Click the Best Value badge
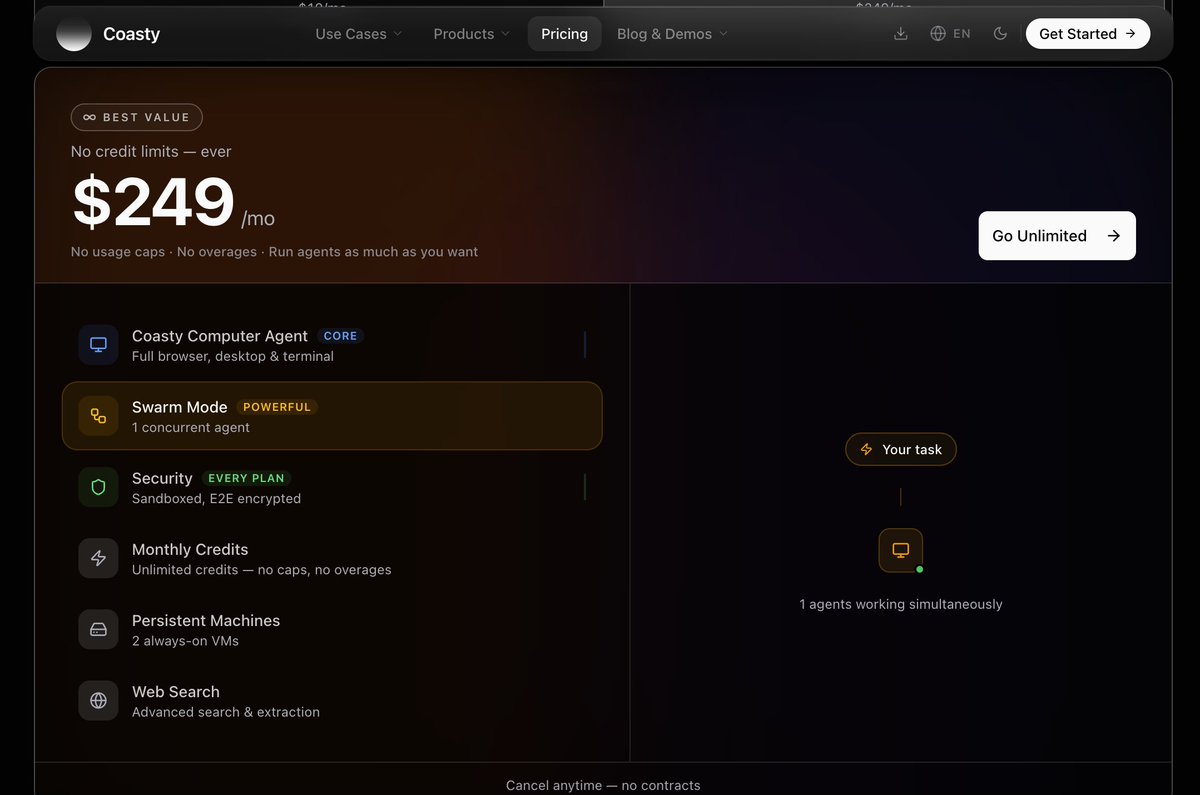This screenshot has height=795, width=1200. tap(137, 117)
